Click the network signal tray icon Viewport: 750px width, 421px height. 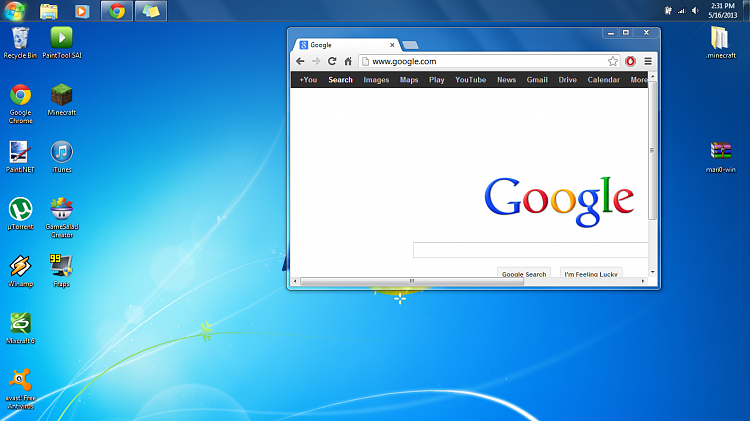click(x=682, y=11)
